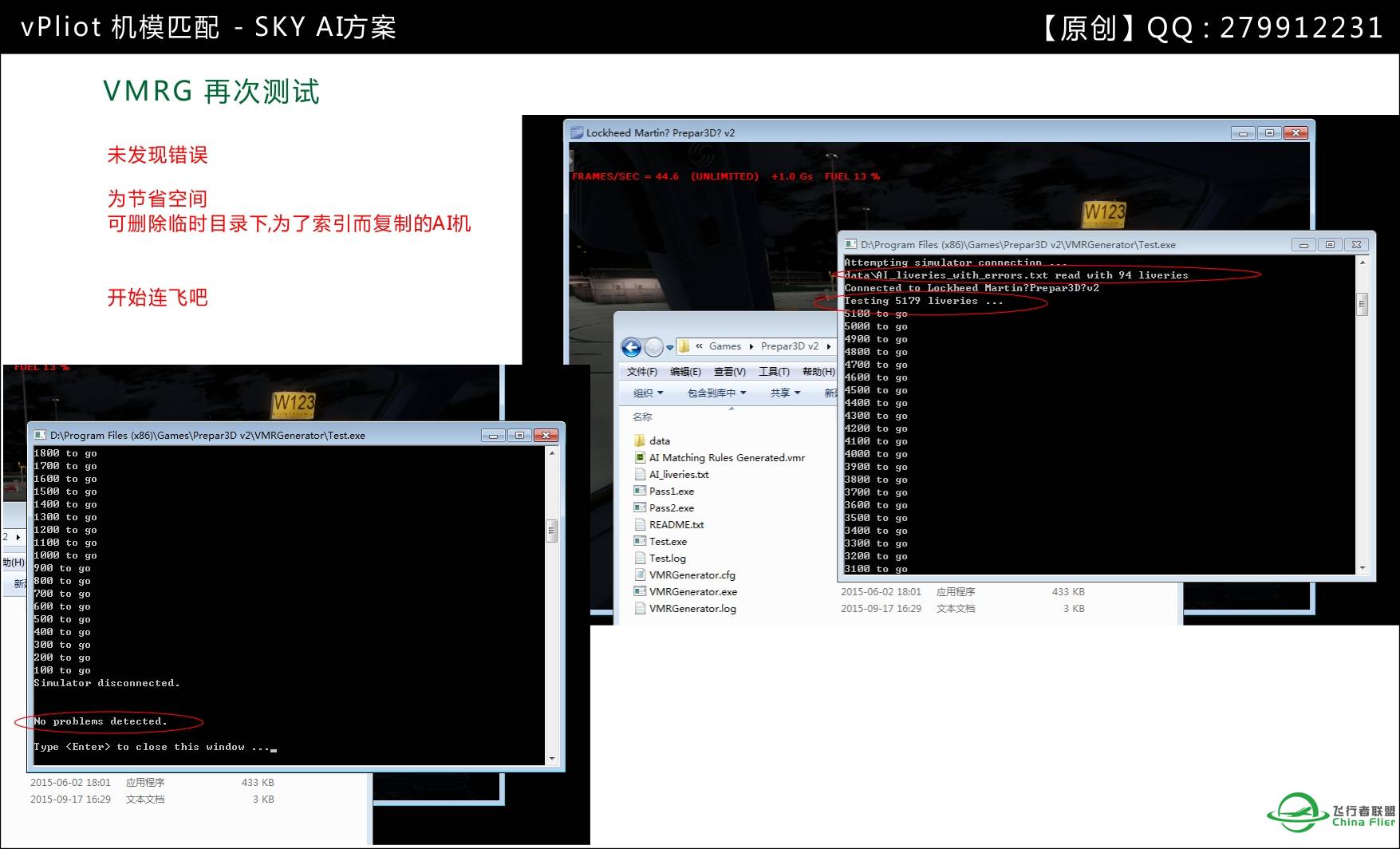Select AI Matching Rules Generated.vmr file
This screenshot has width=1400, height=849.
[720, 457]
